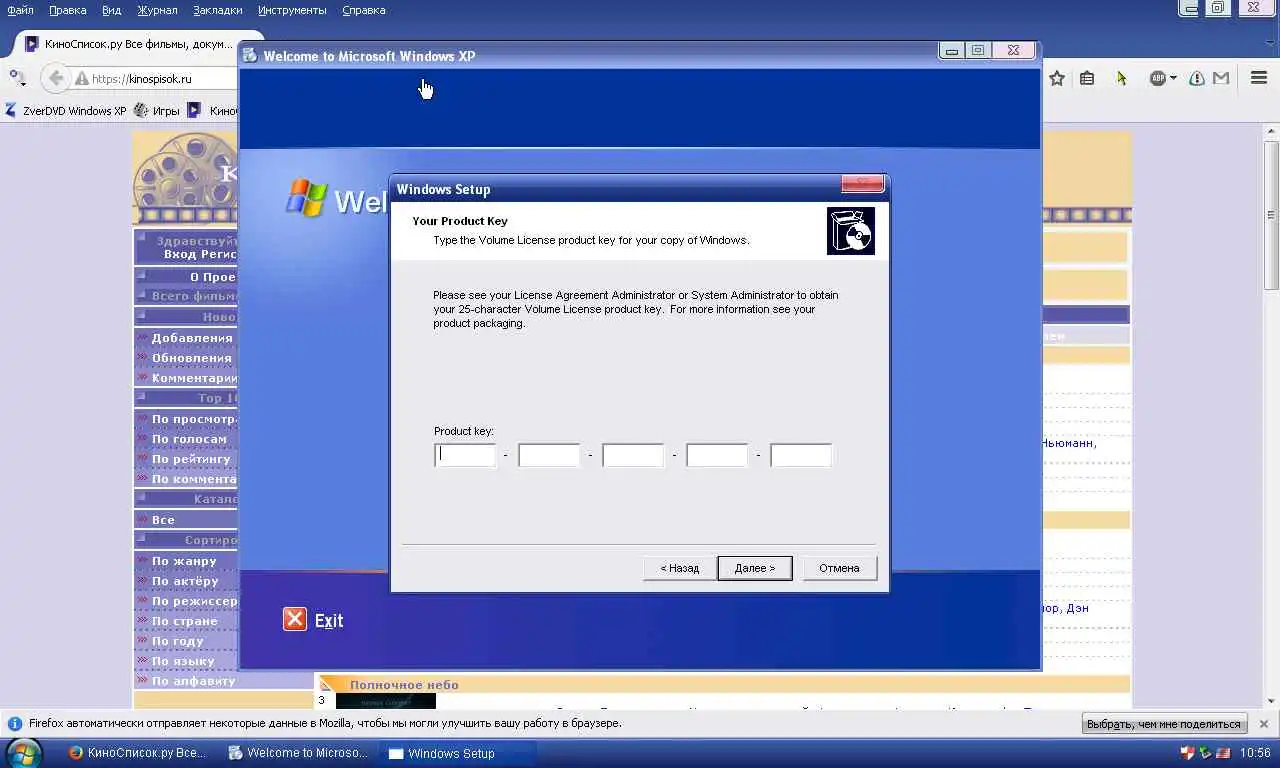This screenshot has height=768, width=1280.
Task: Dismiss the Firefox data notification bar
Action: coord(1264,723)
